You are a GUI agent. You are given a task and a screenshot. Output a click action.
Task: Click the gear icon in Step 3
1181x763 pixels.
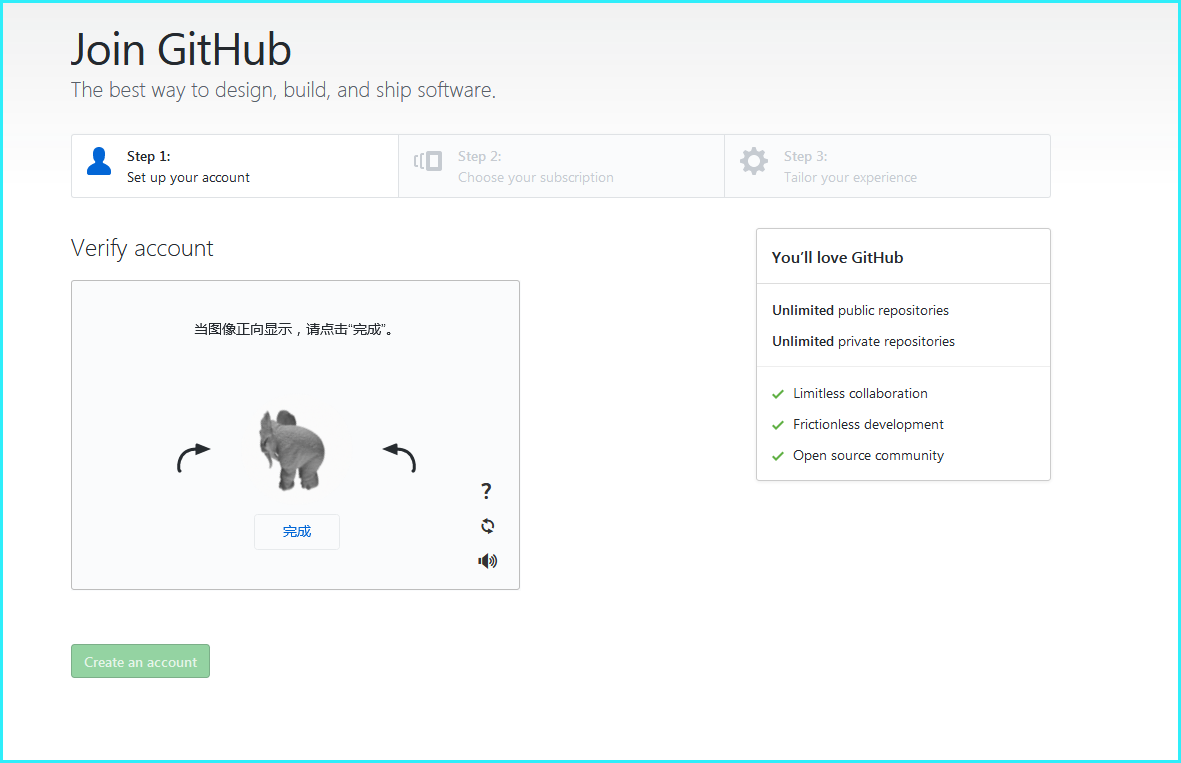[x=753, y=160]
